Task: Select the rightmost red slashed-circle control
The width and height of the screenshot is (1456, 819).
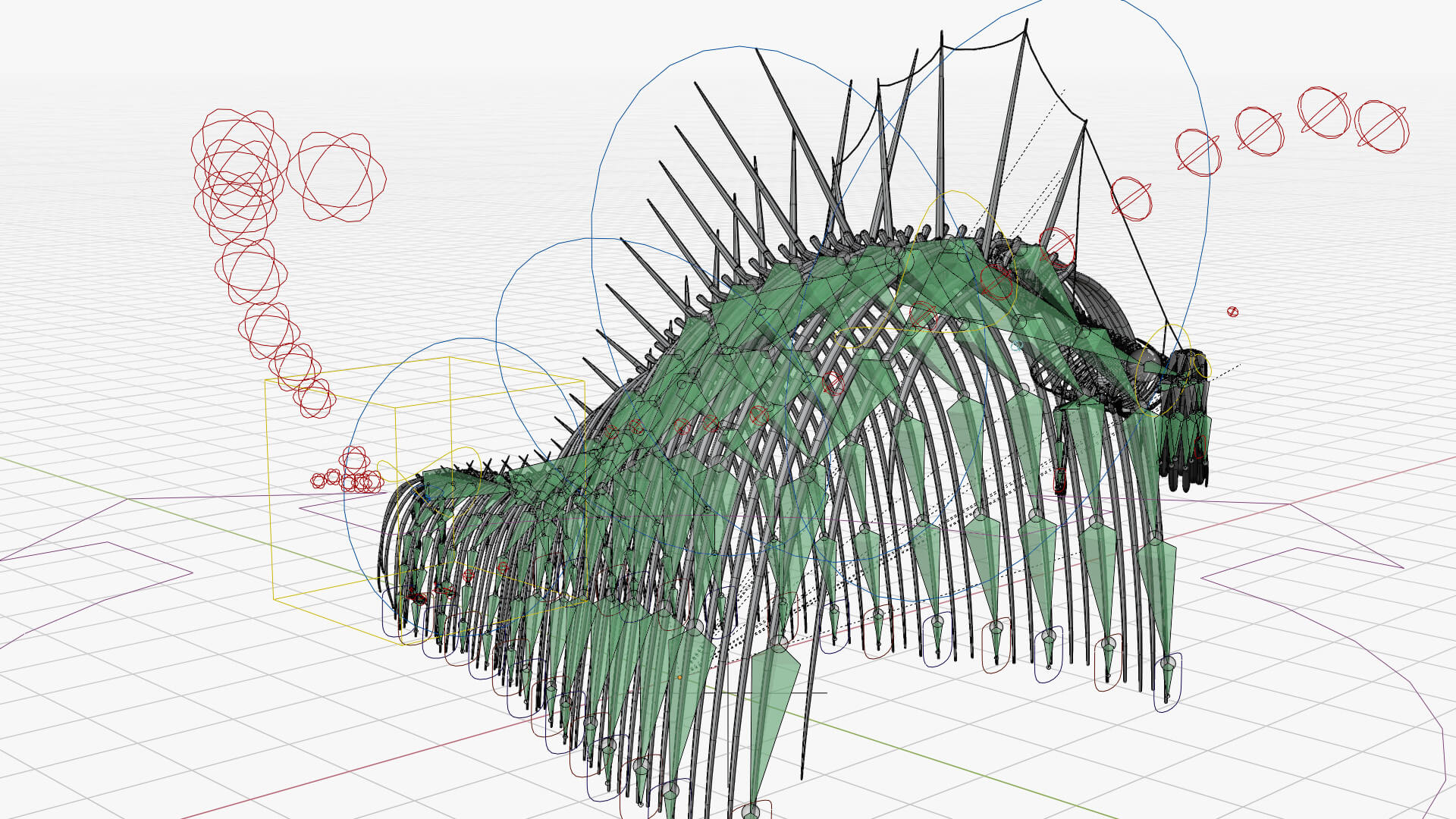Action: coord(1381,126)
